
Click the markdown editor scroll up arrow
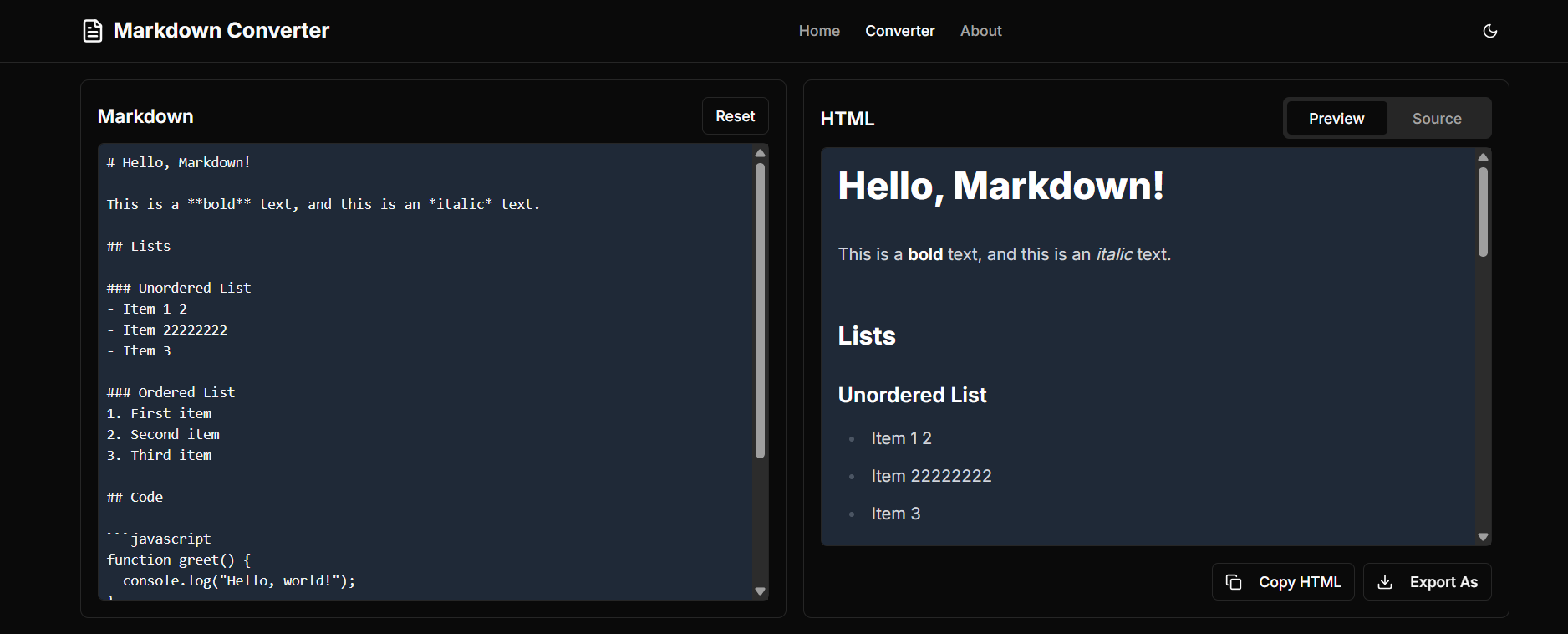pyautogui.click(x=760, y=153)
